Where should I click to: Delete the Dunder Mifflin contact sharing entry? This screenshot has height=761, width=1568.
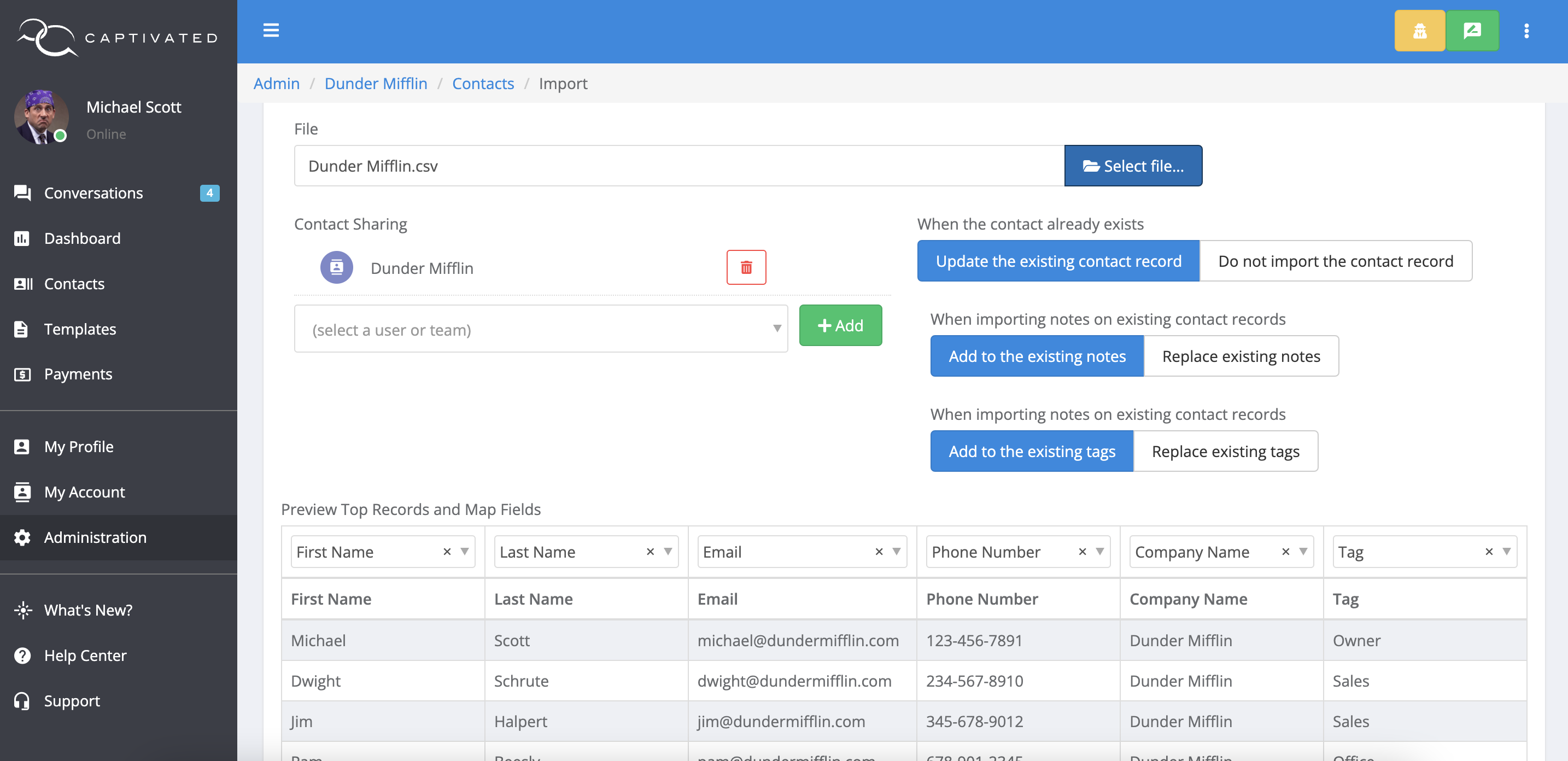746,267
